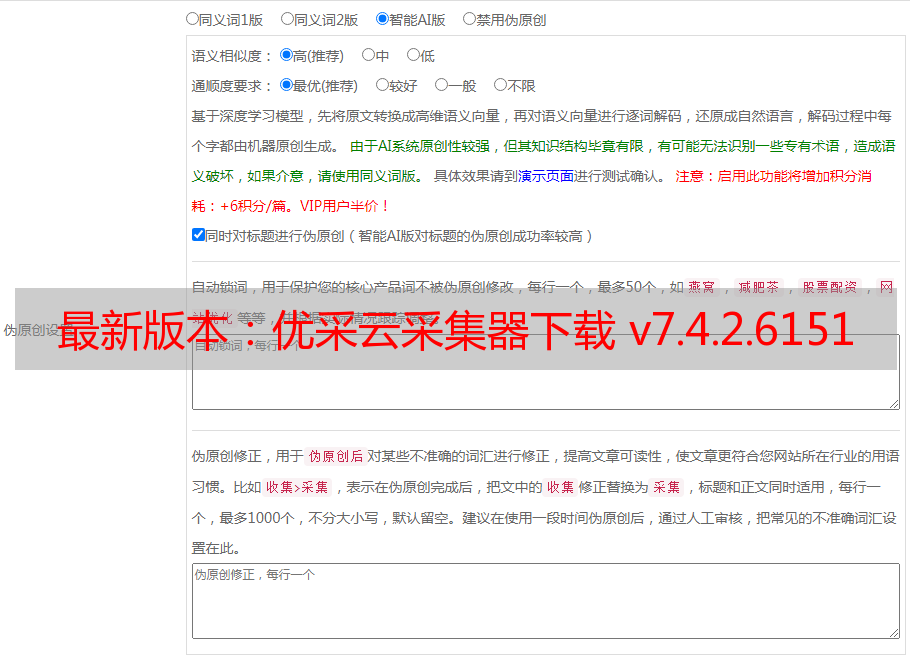Click the 语义相似度 label
Screen dimensions: 911x658
(x=232, y=56)
